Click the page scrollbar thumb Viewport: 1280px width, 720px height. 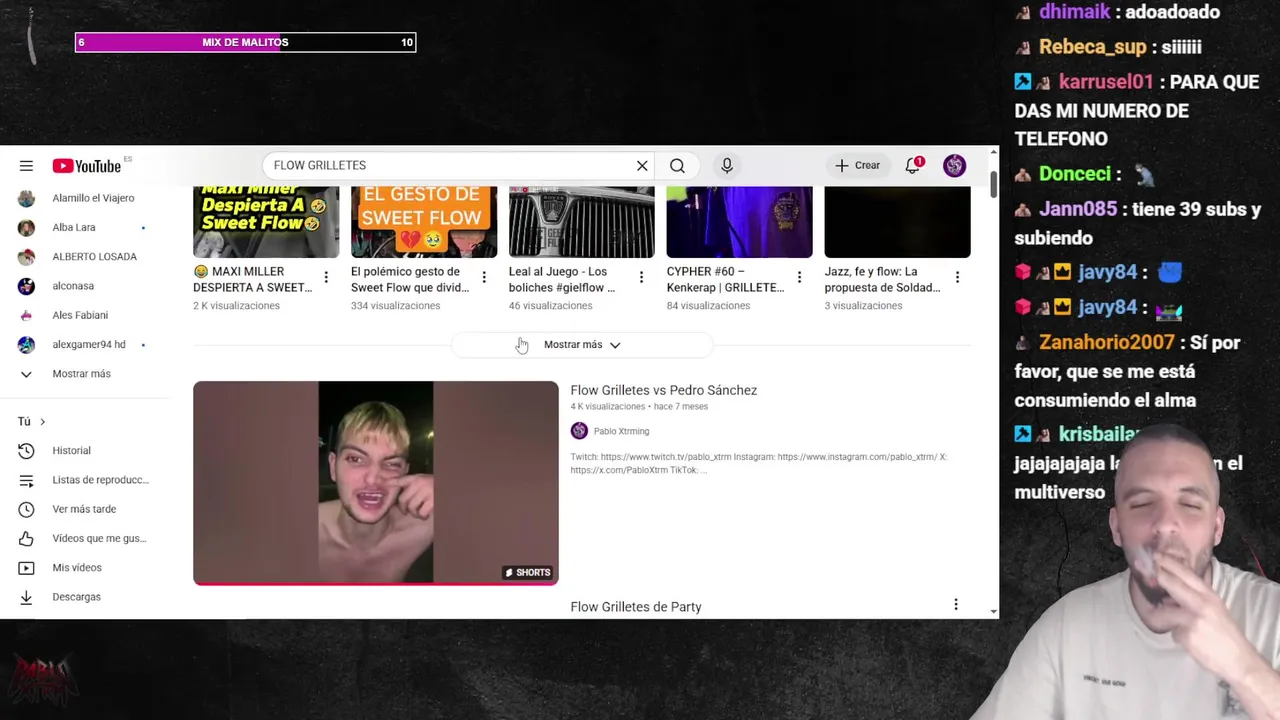click(x=993, y=185)
